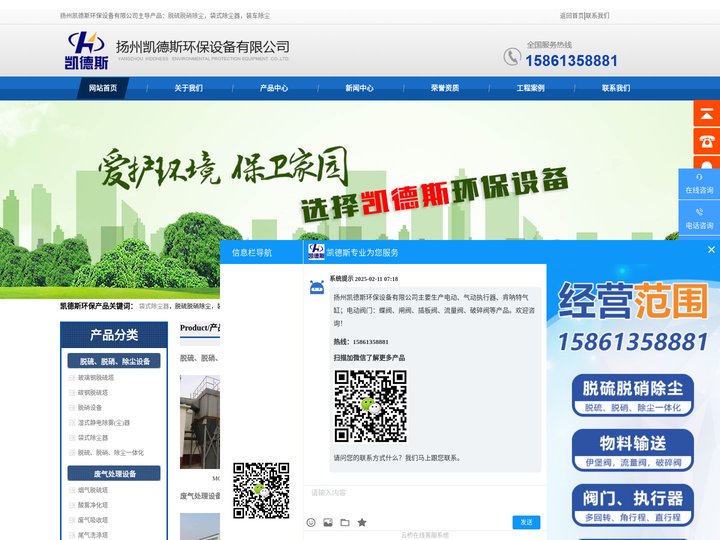Click the 扫描加微信了解更多产品 text in the chat
The width and height of the screenshot is (720, 540).
[369, 358]
